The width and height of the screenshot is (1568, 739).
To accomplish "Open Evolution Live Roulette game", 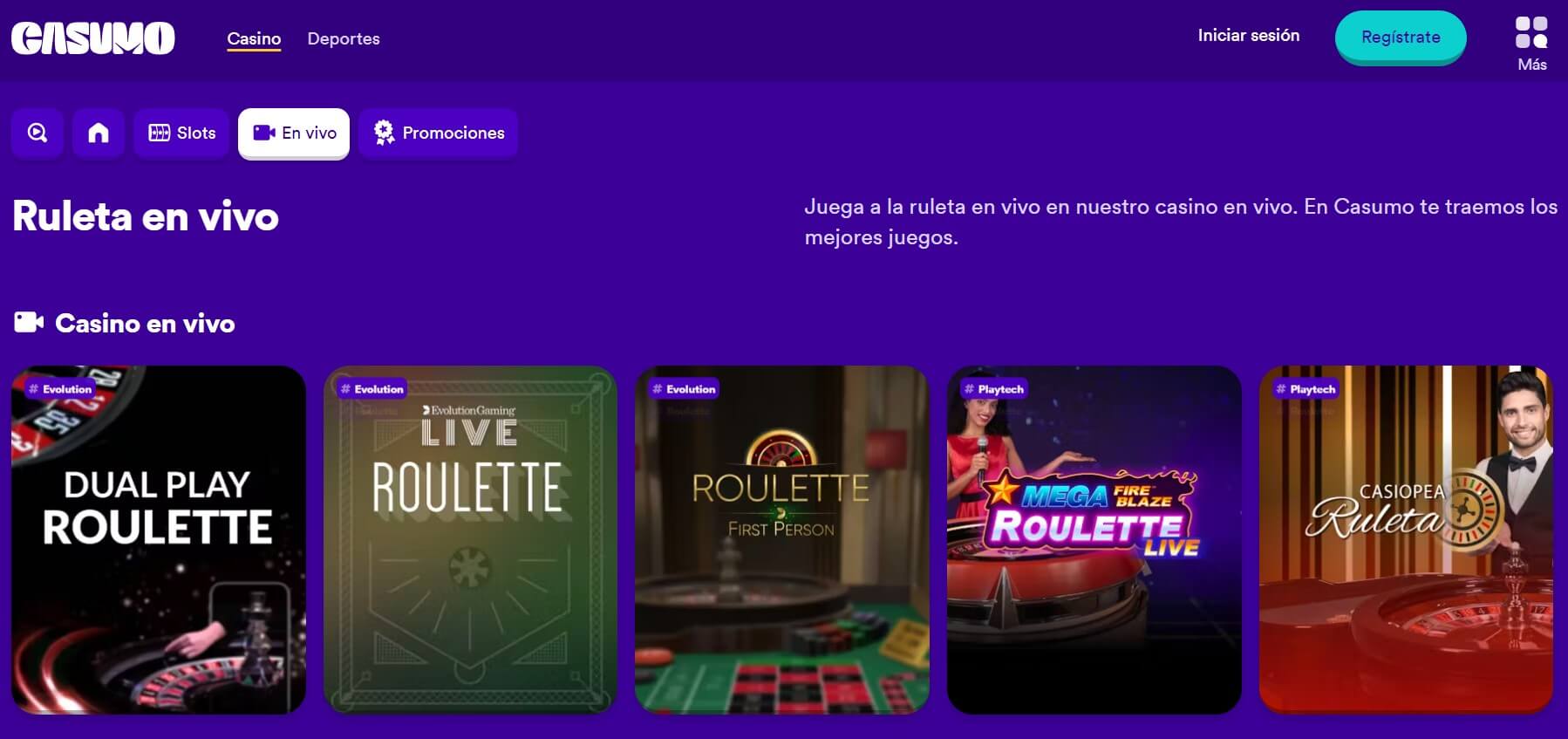I will click(470, 539).
